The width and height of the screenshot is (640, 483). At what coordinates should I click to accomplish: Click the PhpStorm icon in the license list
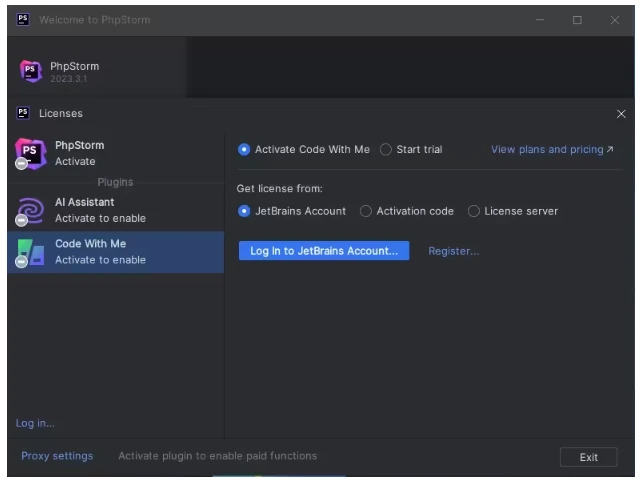coord(29,153)
